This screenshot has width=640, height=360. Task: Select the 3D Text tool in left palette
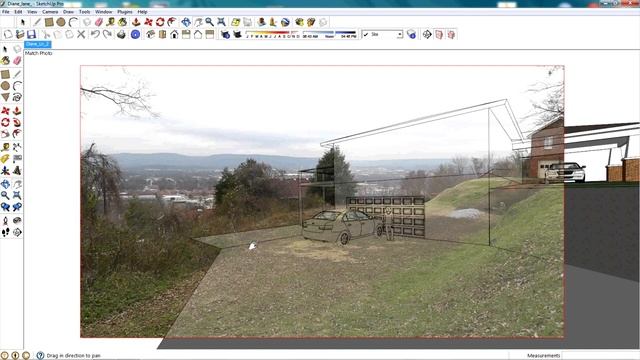pos(17,170)
